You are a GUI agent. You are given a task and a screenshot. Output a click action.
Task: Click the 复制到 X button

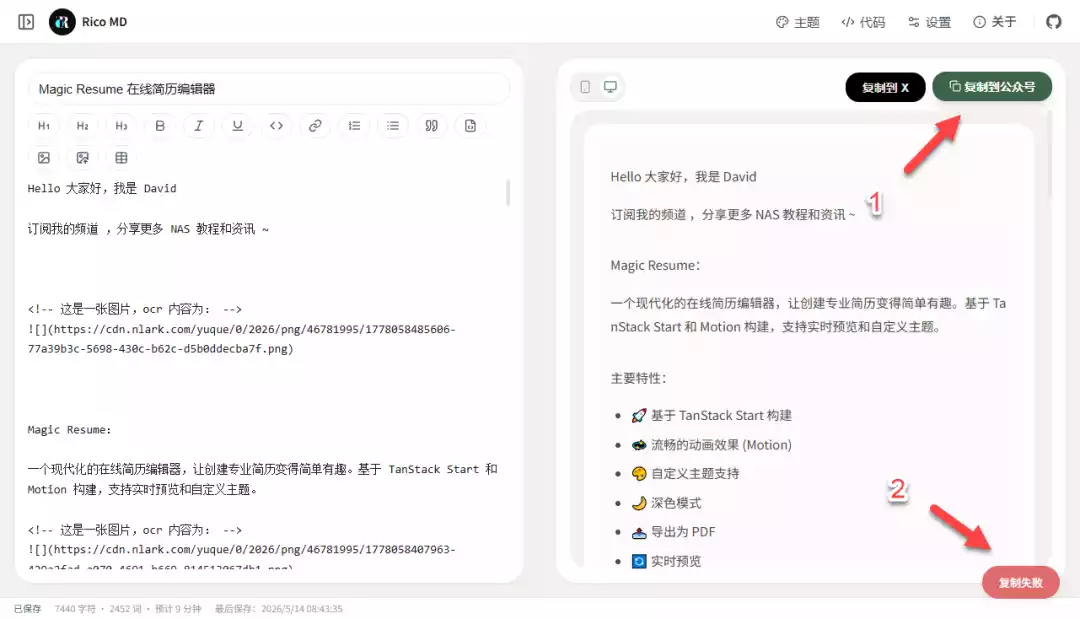[885, 87]
